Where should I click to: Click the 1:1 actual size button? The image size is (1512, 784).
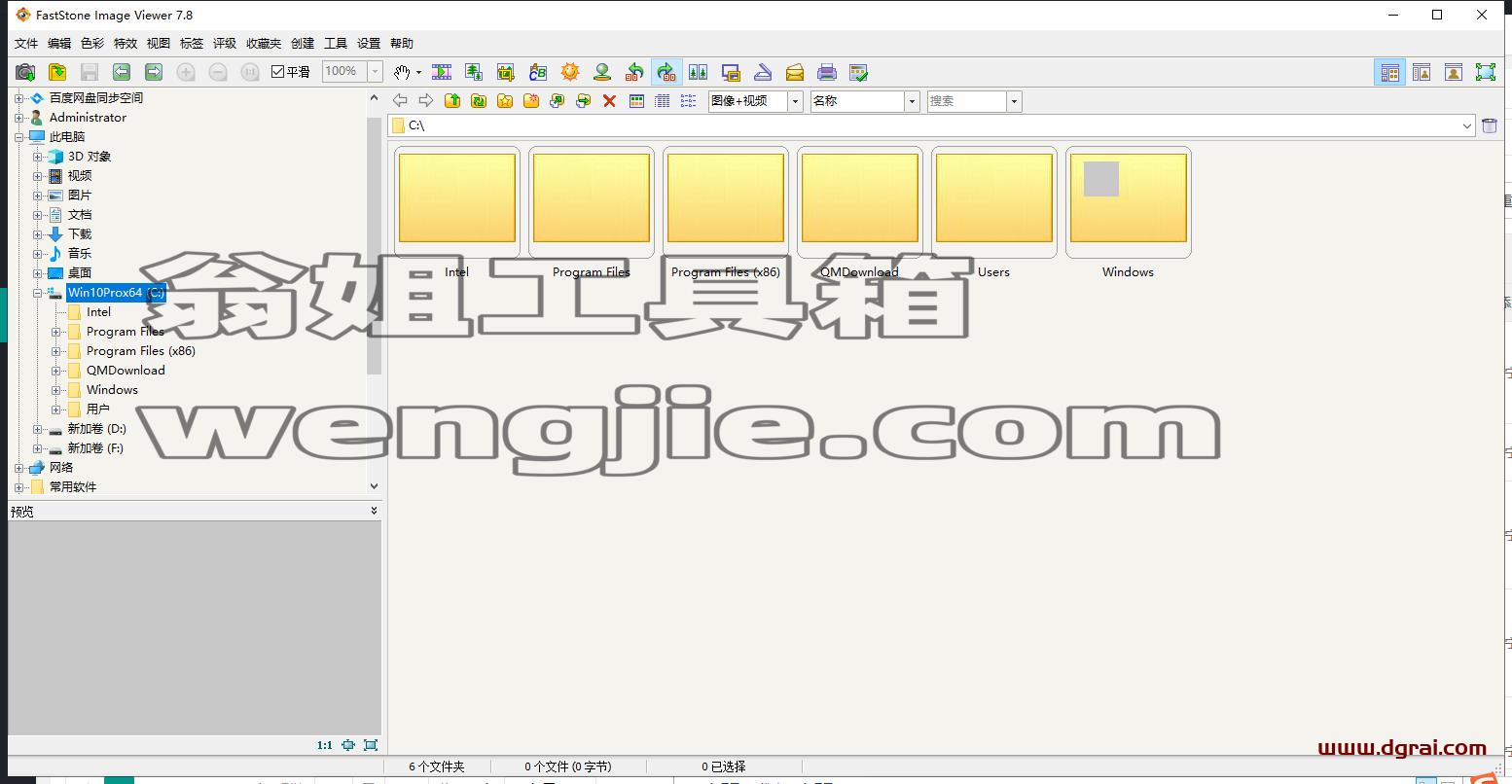point(324,745)
